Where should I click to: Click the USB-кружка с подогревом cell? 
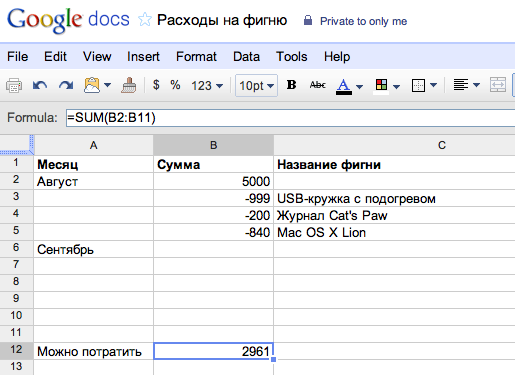(x=394, y=198)
